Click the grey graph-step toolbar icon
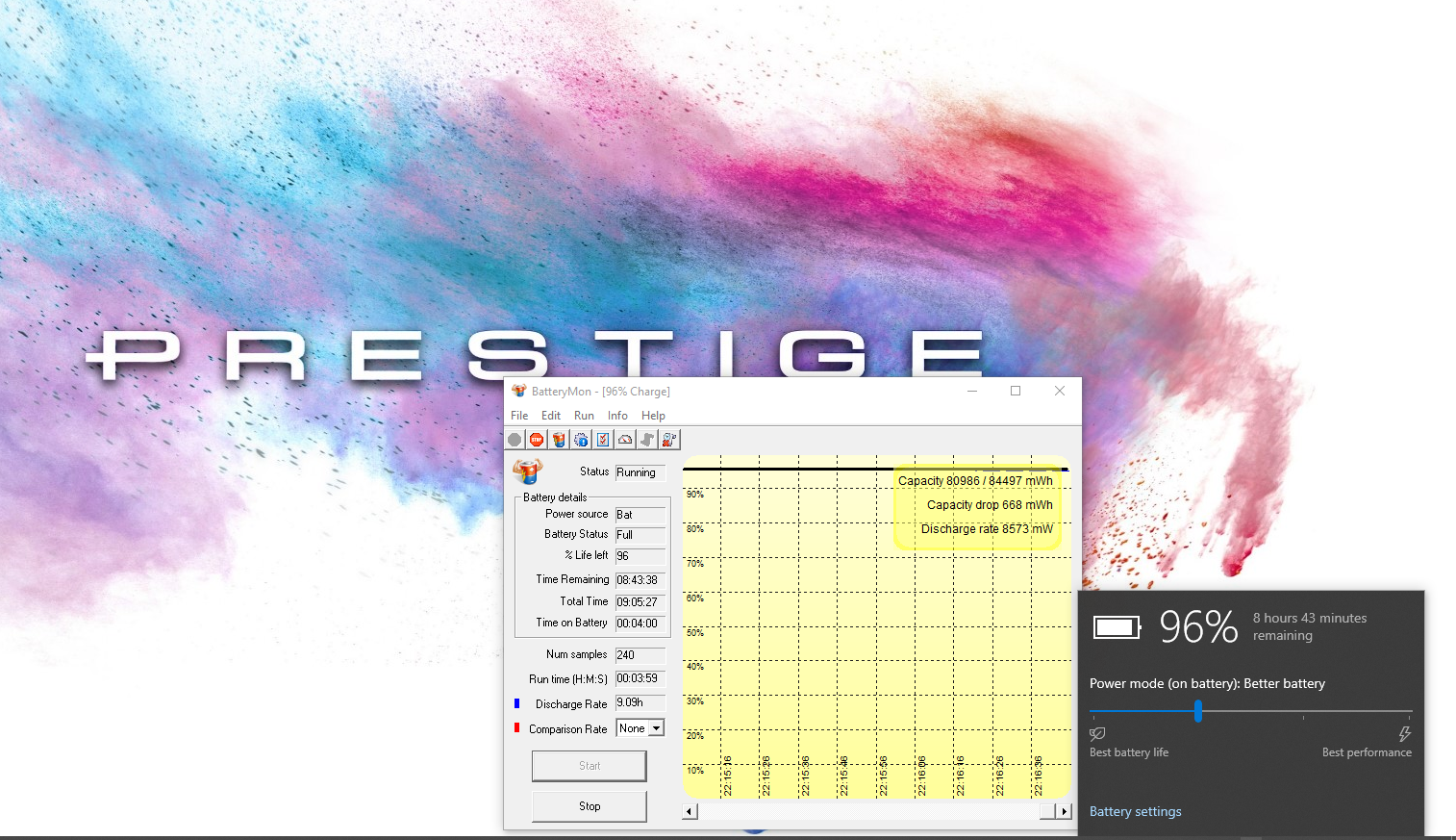Viewport: 1456px width, 840px height. pyautogui.click(x=647, y=440)
